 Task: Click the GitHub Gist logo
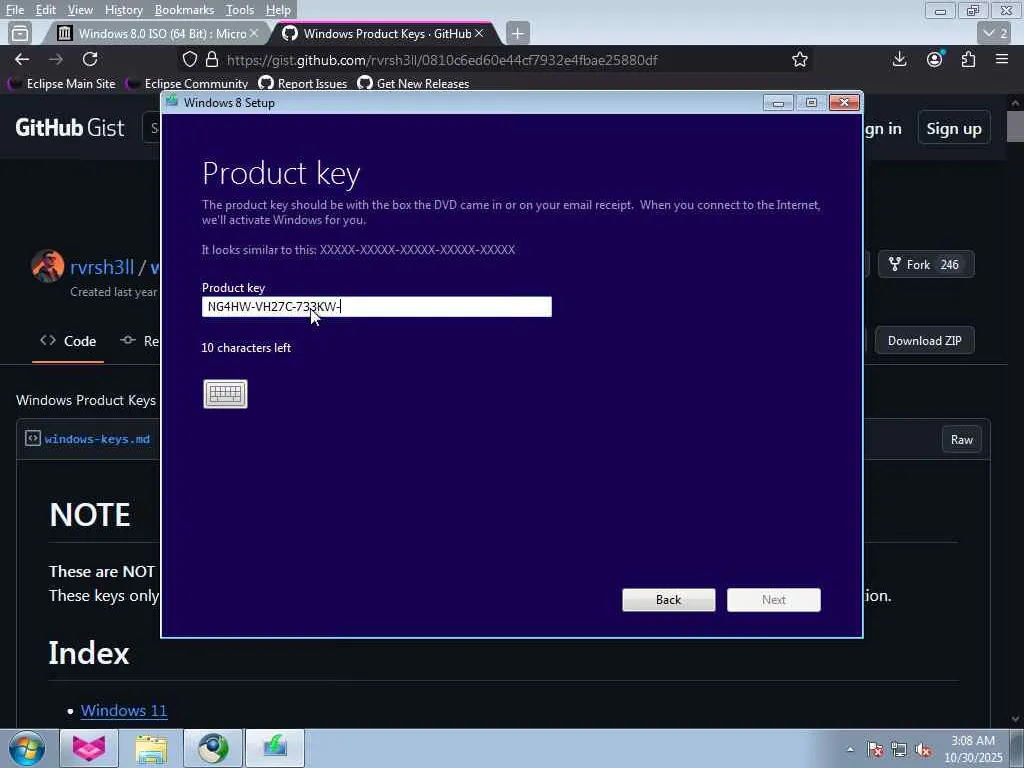point(70,127)
